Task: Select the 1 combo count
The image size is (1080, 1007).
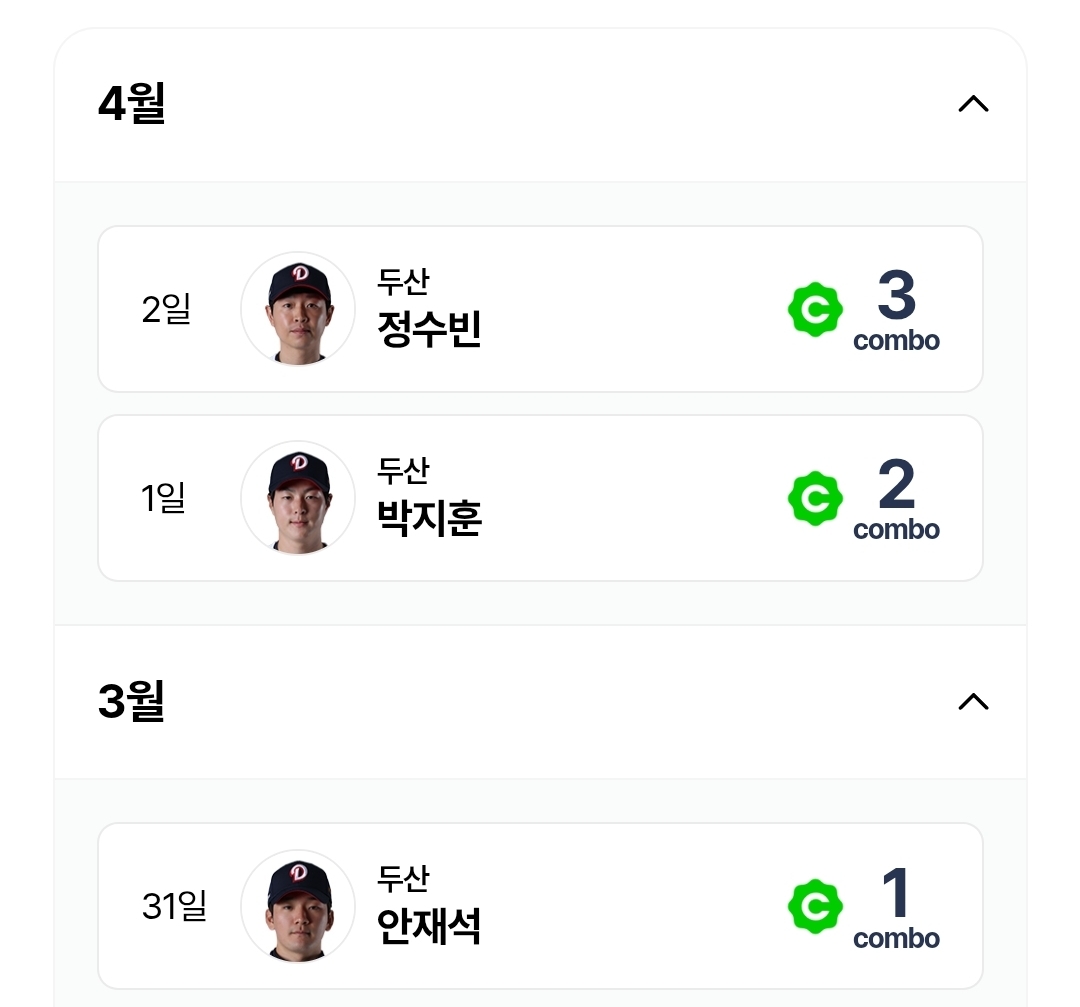Action: tap(896, 893)
